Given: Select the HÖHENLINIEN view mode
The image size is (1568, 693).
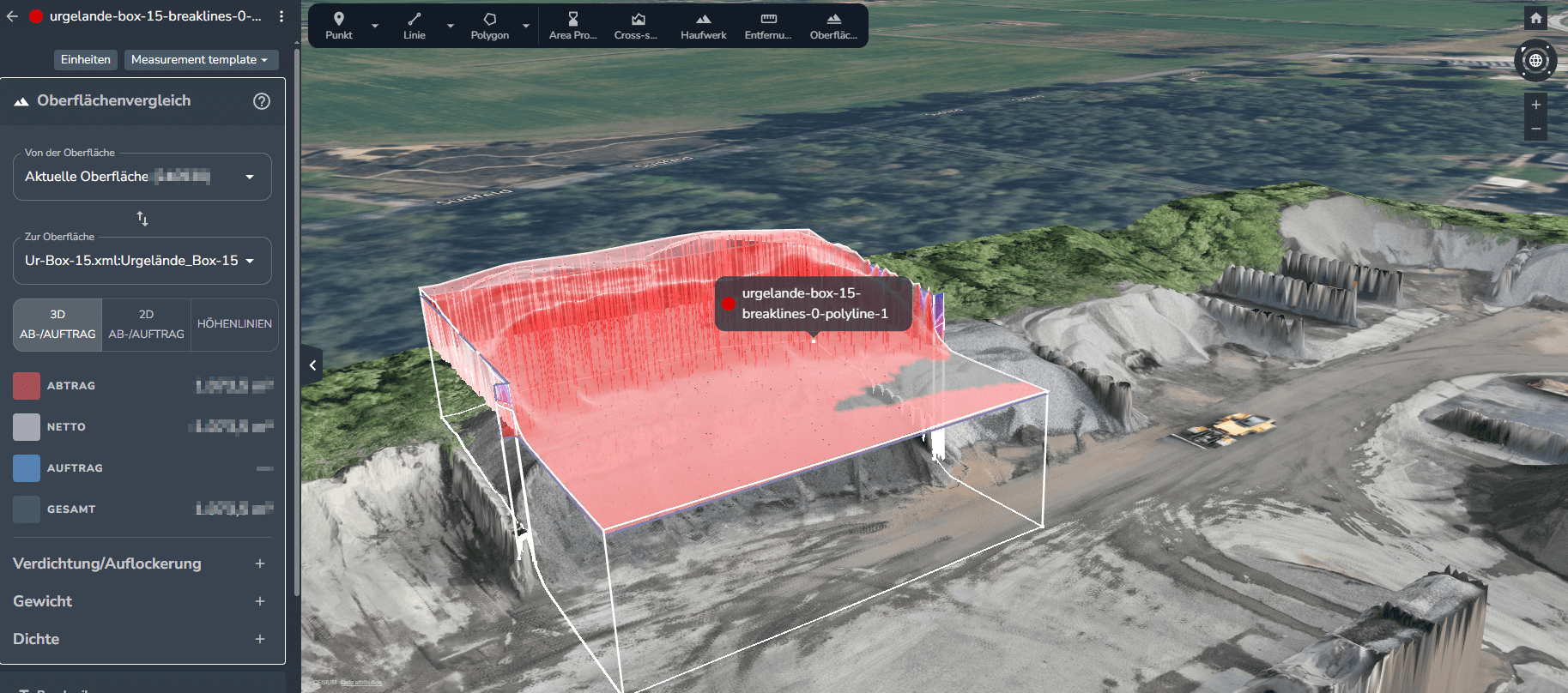Looking at the screenshot, I should tap(234, 324).
